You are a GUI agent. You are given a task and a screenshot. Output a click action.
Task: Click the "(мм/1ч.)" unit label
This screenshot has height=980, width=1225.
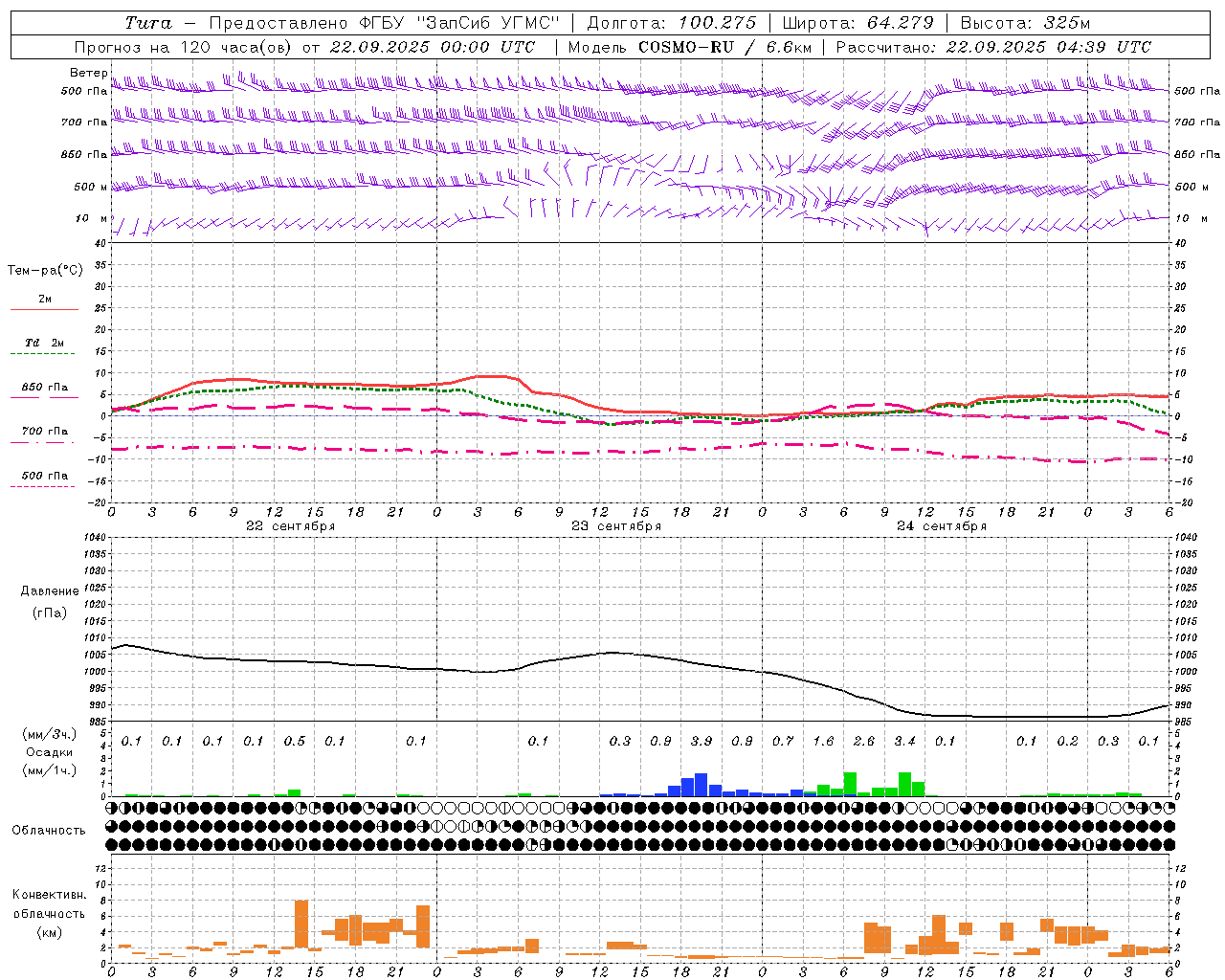click(48, 770)
